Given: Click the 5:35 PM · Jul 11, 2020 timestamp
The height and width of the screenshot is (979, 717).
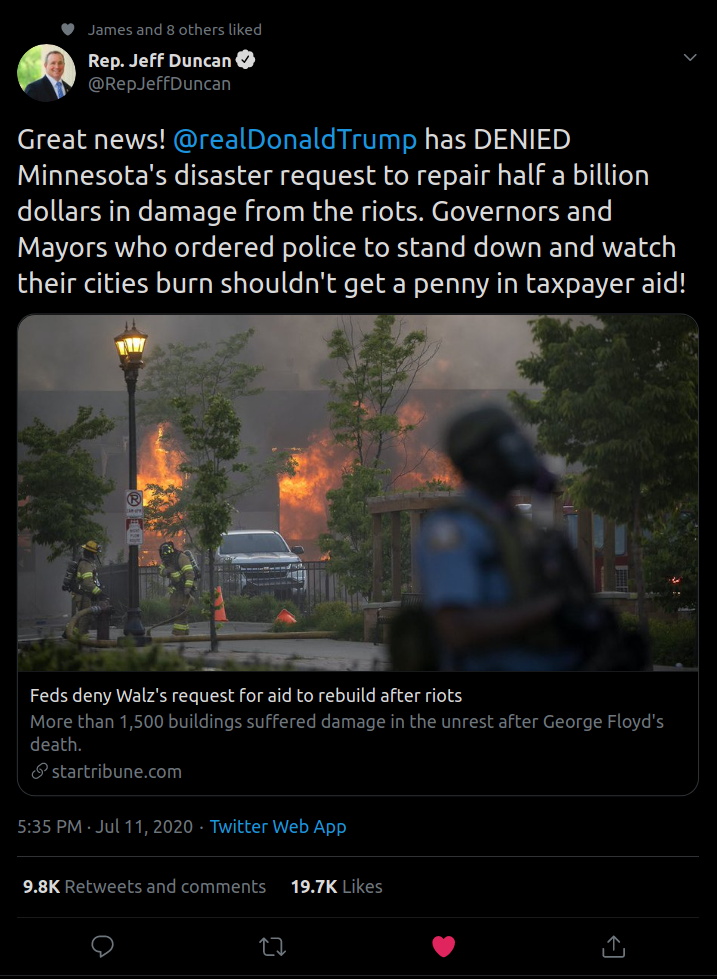Looking at the screenshot, I should [x=105, y=827].
